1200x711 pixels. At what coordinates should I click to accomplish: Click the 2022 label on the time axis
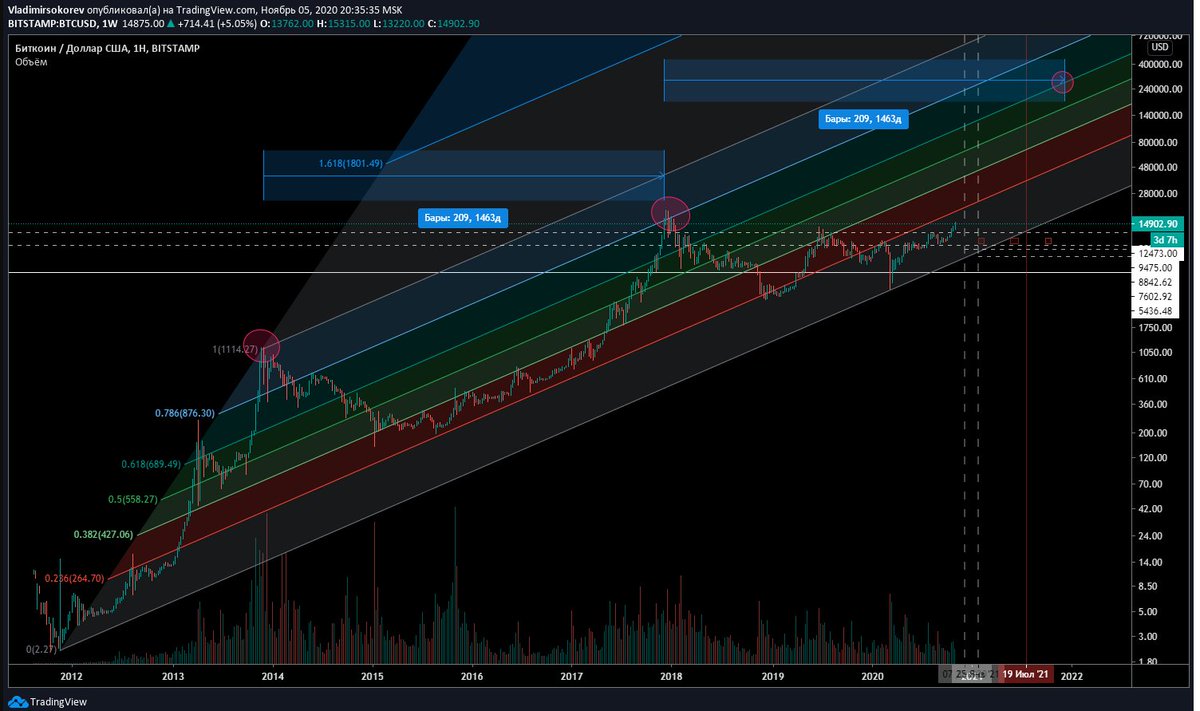[1072, 676]
